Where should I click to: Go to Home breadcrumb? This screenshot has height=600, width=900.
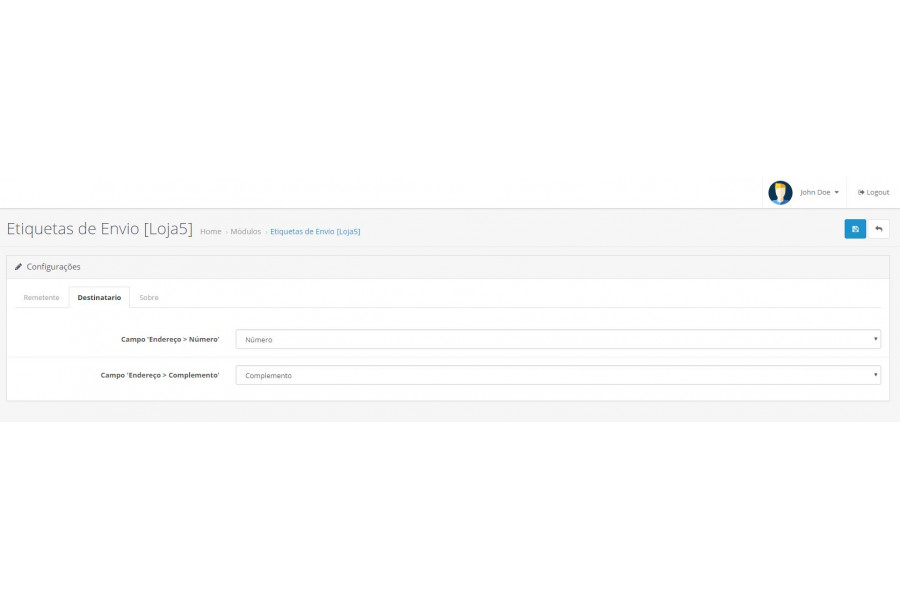click(210, 231)
